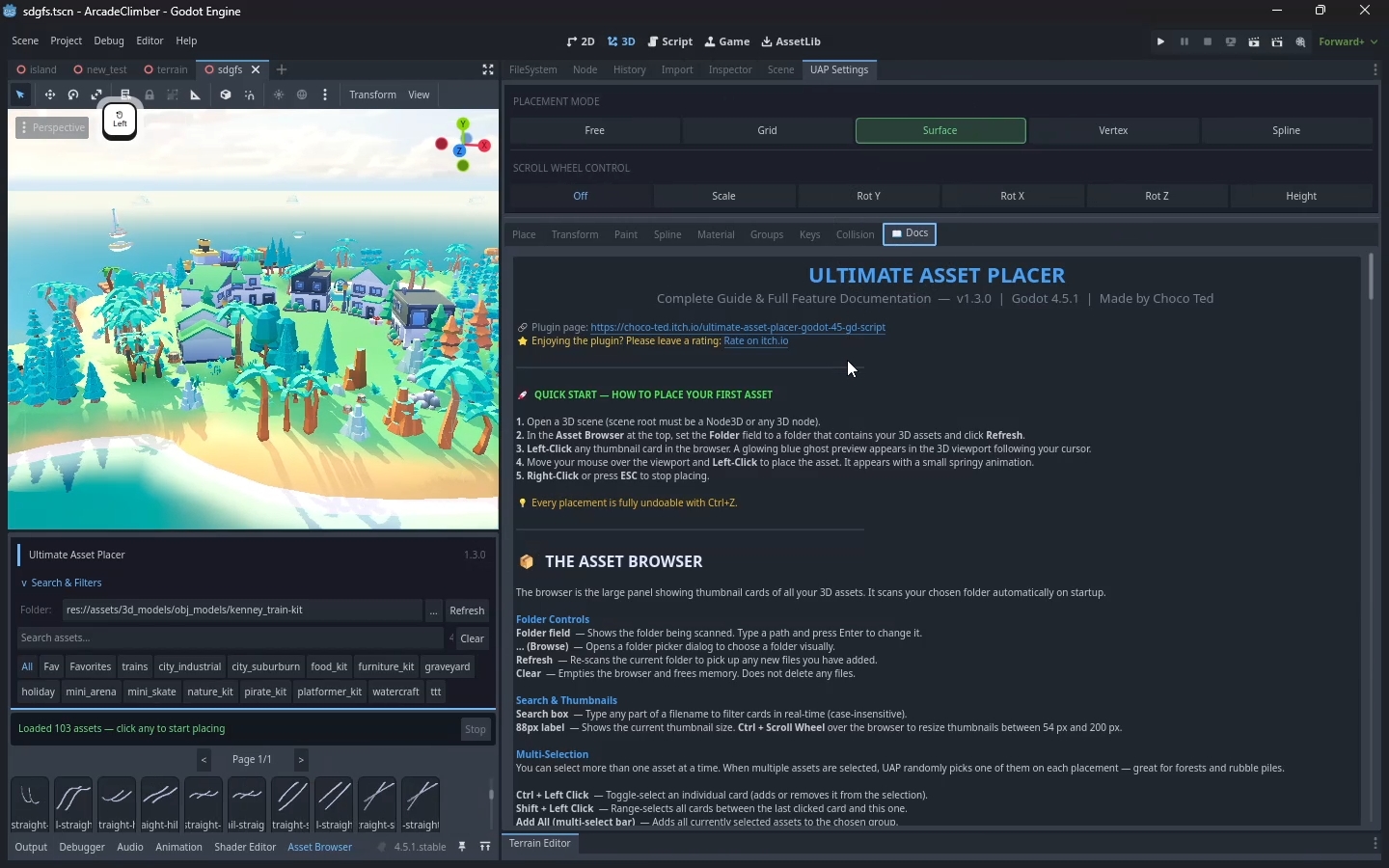Switch to the Inspector dock tab
The width and height of the screenshot is (1389, 868).
731,70
